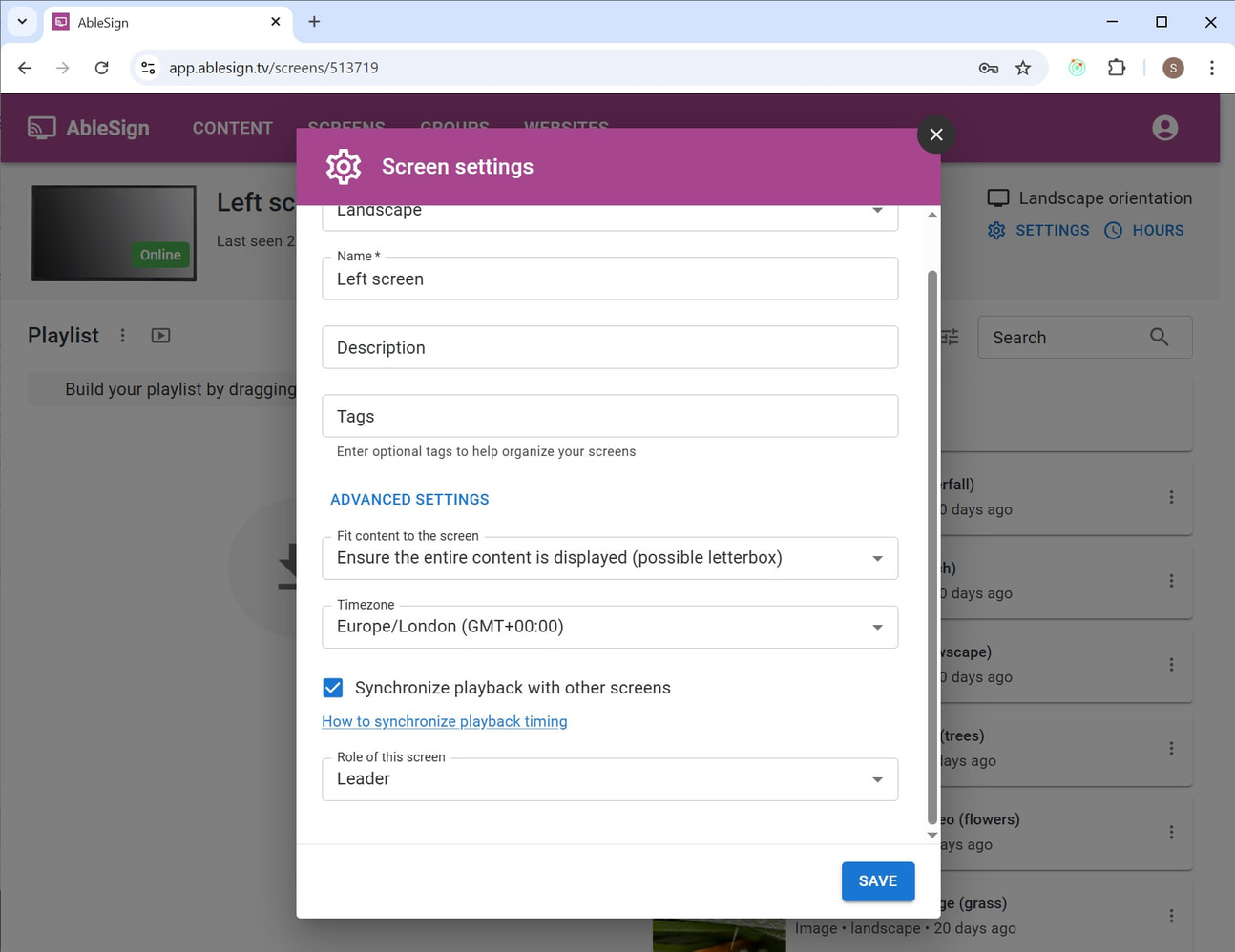Open the user profile avatar icon
The height and width of the screenshot is (952, 1235).
click(x=1164, y=127)
